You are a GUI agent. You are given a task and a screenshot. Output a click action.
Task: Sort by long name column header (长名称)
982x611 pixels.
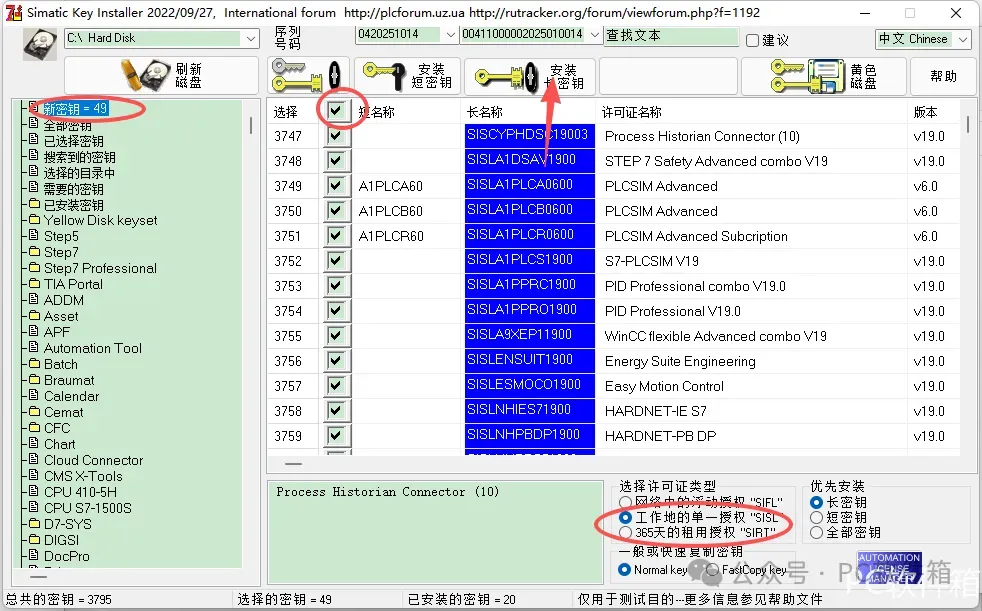tap(484, 112)
